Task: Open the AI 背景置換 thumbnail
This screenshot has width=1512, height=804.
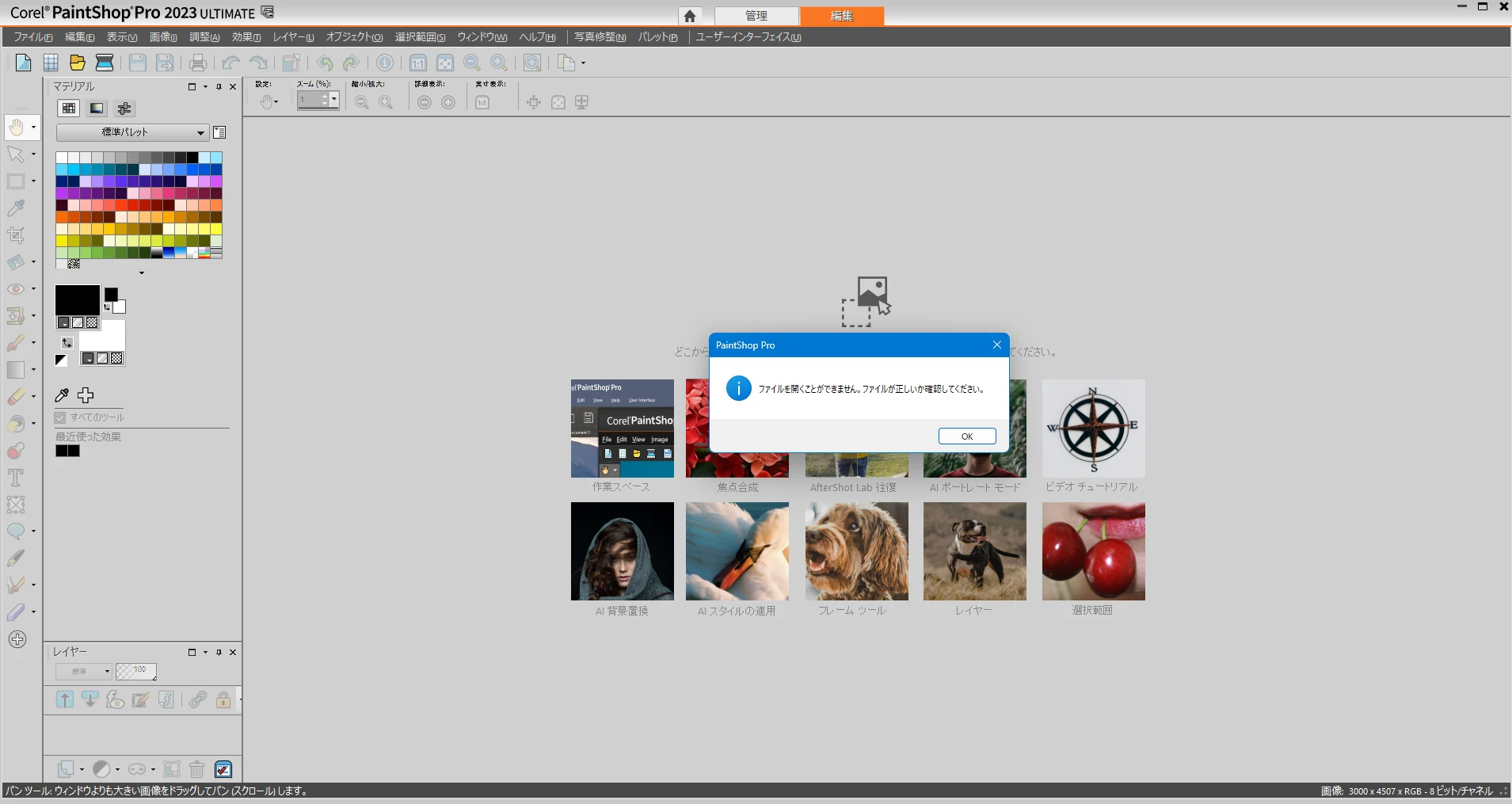Action: click(x=623, y=551)
